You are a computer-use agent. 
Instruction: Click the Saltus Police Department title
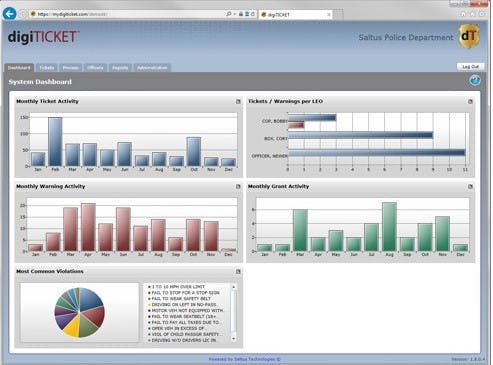pyautogui.click(x=406, y=37)
